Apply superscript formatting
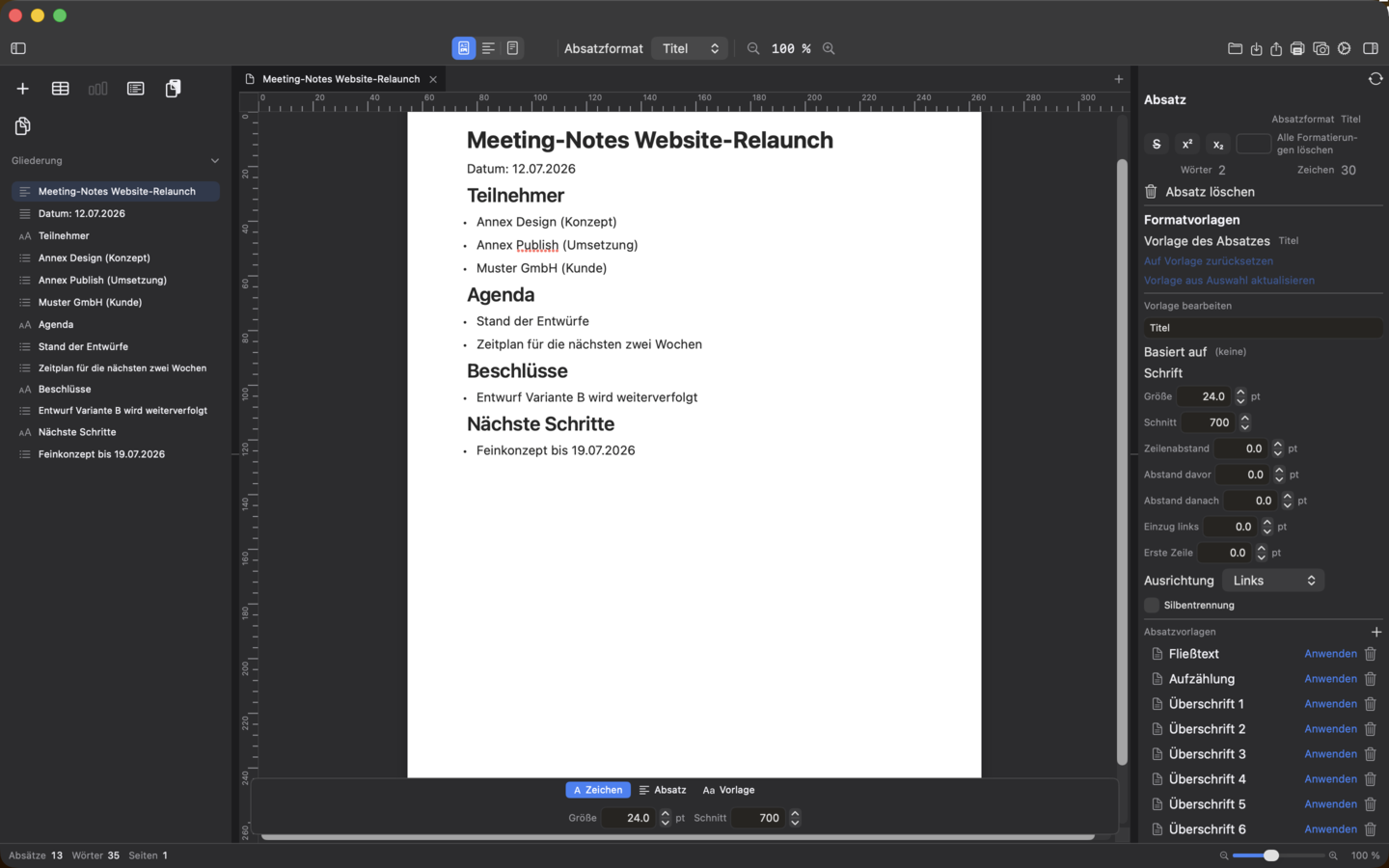Image resolution: width=1389 pixels, height=868 pixels. [x=1187, y=145]
